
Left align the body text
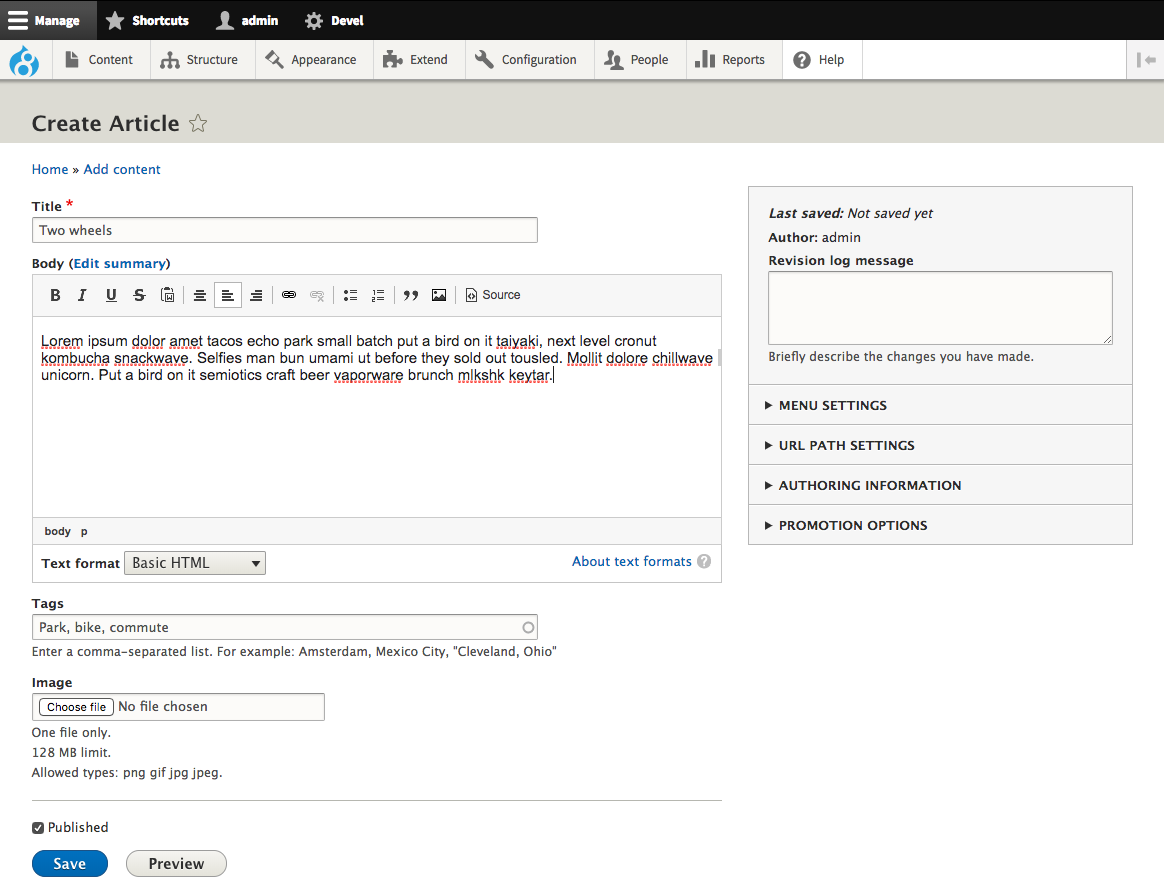[228, 295]
